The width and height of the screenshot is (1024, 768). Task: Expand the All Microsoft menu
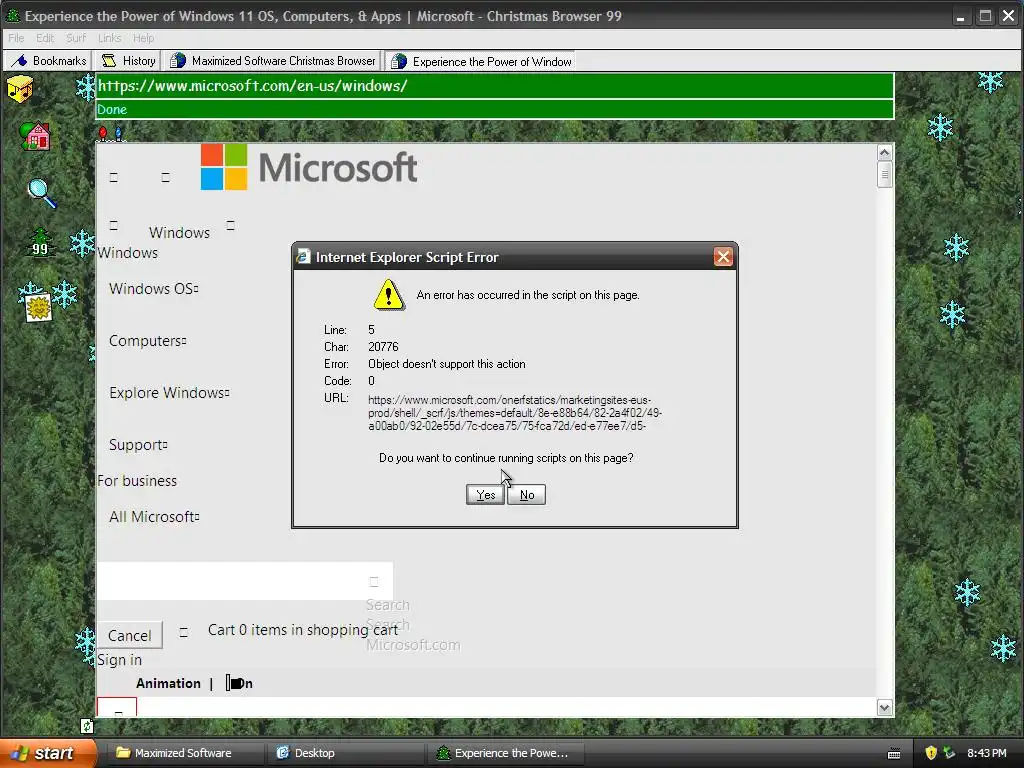point(154,517)
